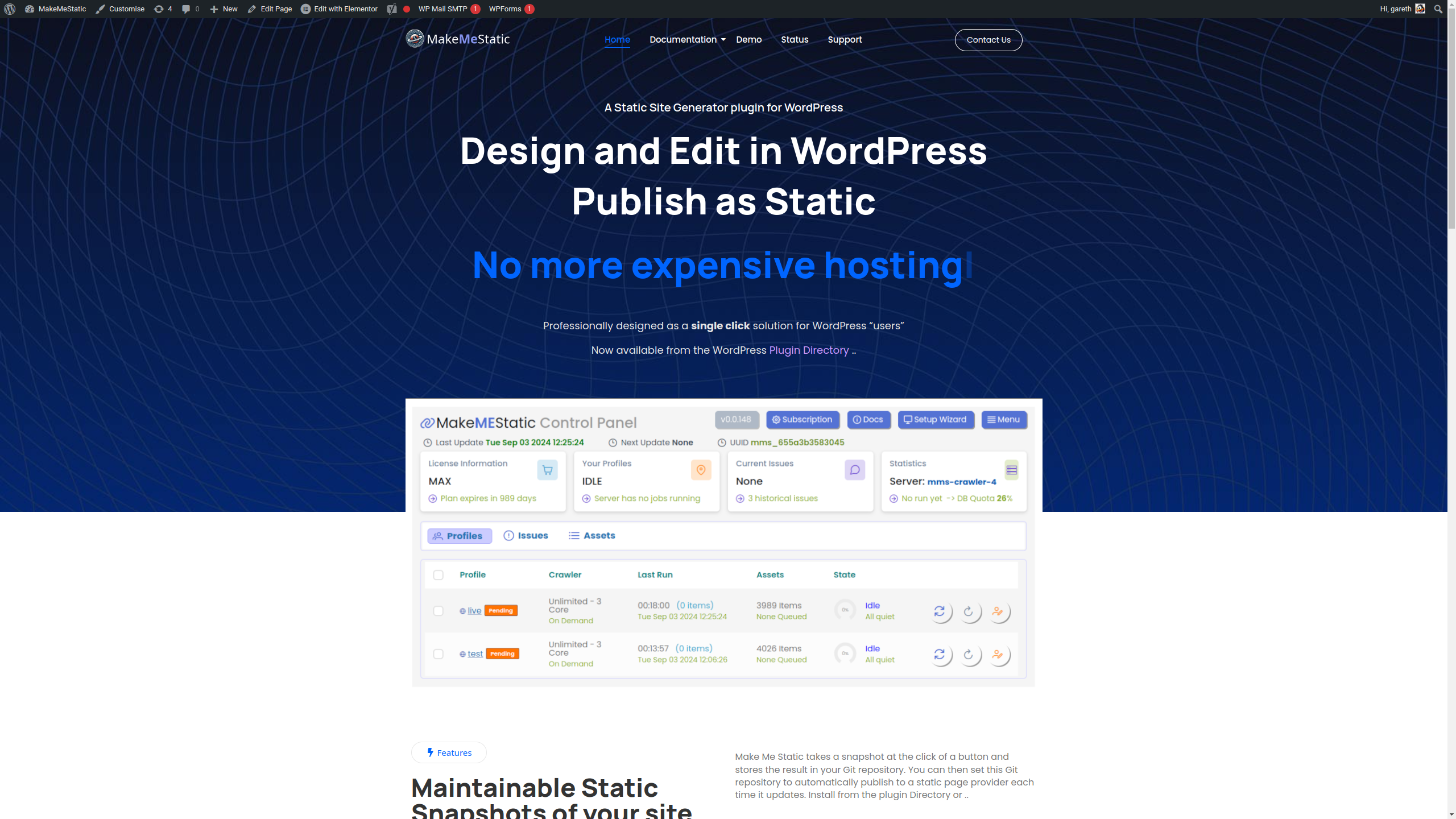1456x819 pixels.
Task: Click the statistics list icon in Statistics panel
Action: click(1011, 469)
